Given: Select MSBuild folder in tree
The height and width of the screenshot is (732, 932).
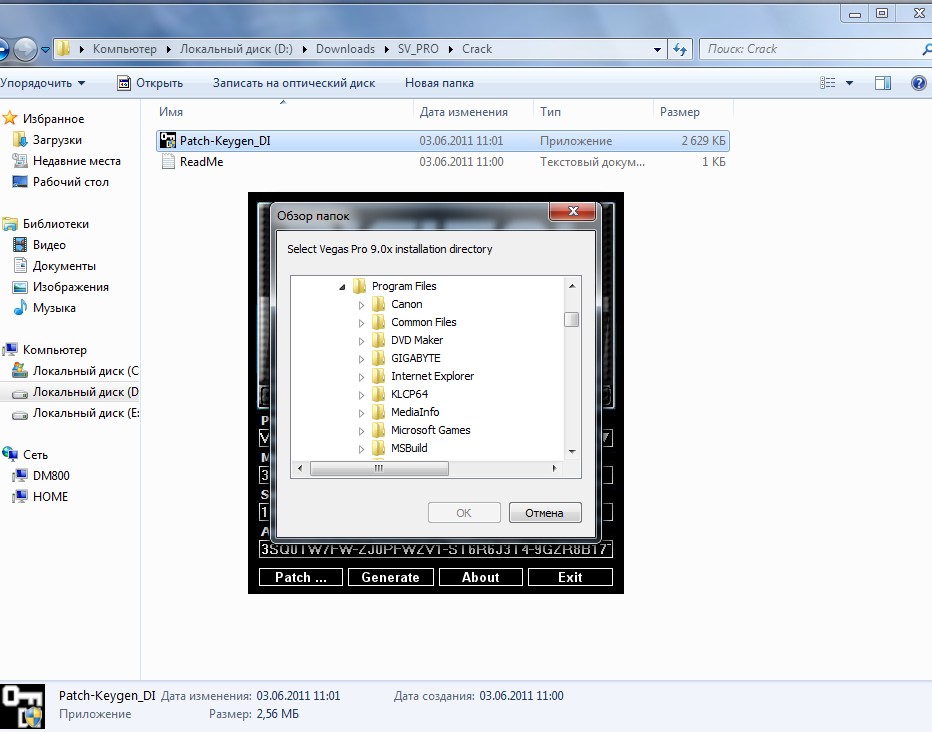Looking at the screenshot, I should (x=409, y=448).
